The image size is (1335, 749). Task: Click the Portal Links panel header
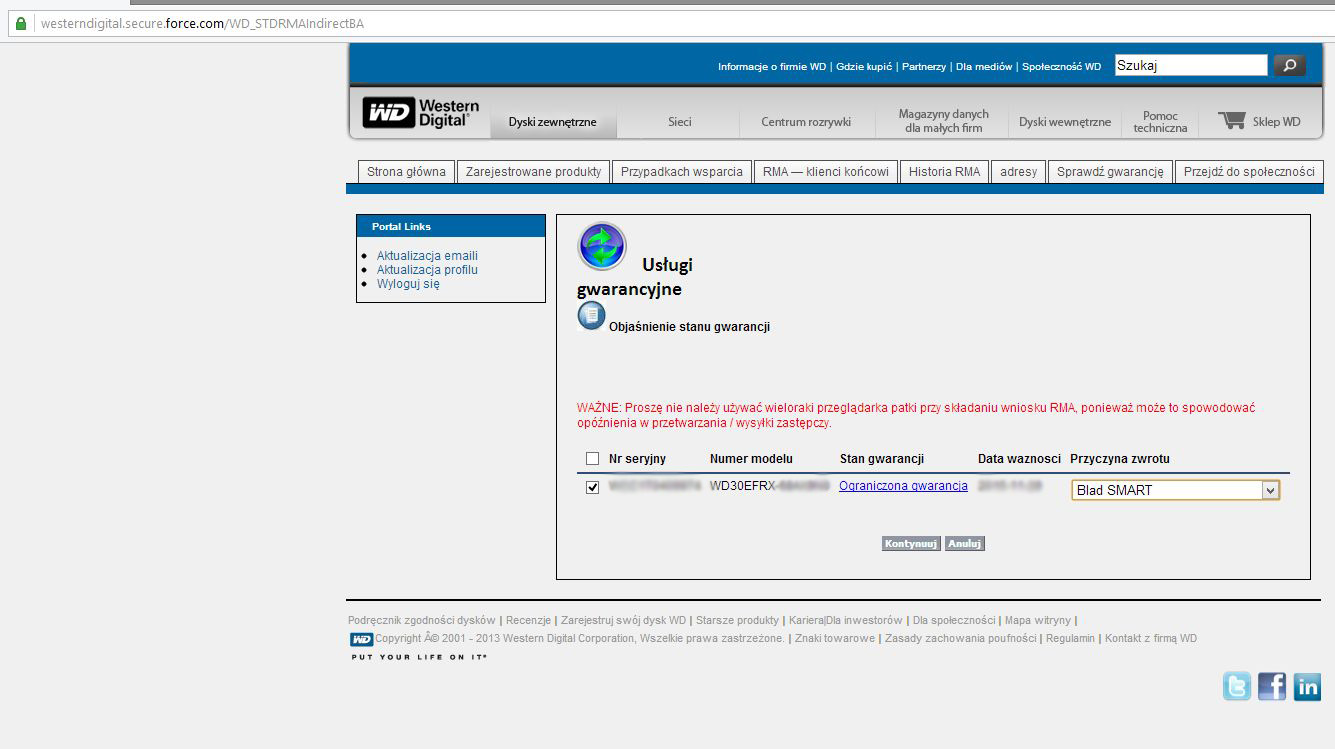pyautogui.click(x=451, y=227)
